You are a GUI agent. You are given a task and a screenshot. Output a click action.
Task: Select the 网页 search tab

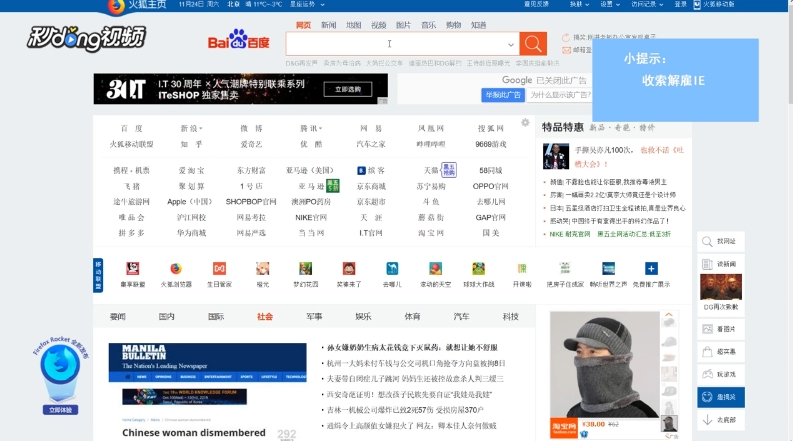pyautogui.click(x=303, y=25)
